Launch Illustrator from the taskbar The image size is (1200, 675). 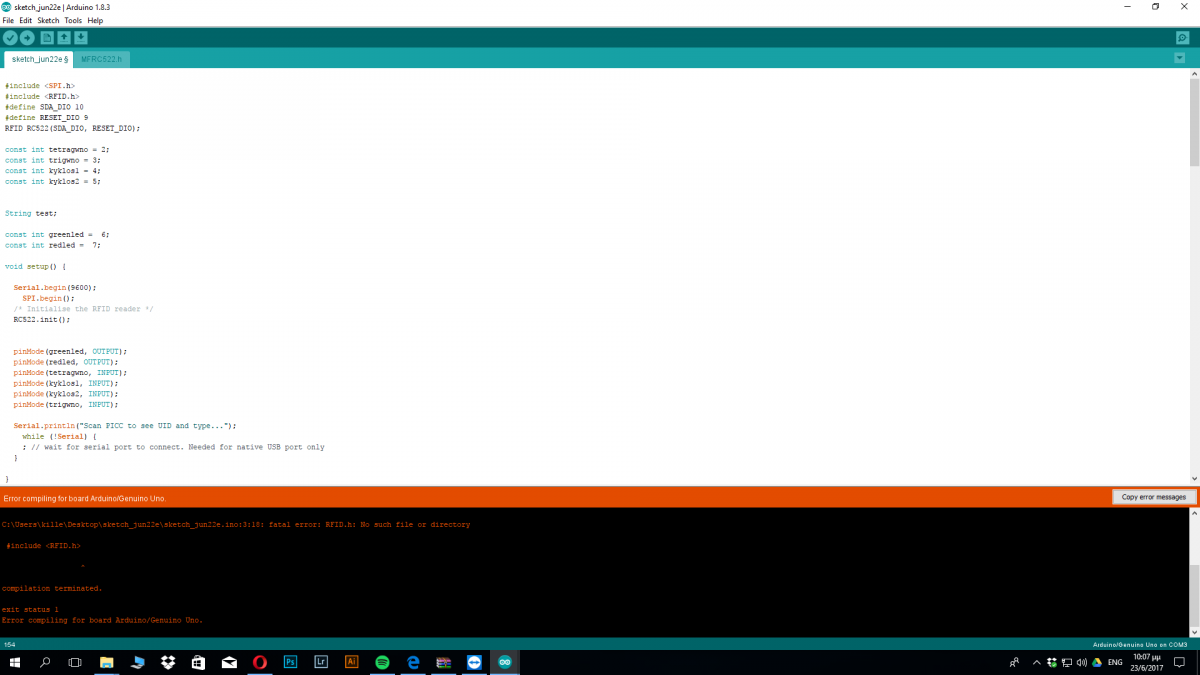click(x=351, y=662)
